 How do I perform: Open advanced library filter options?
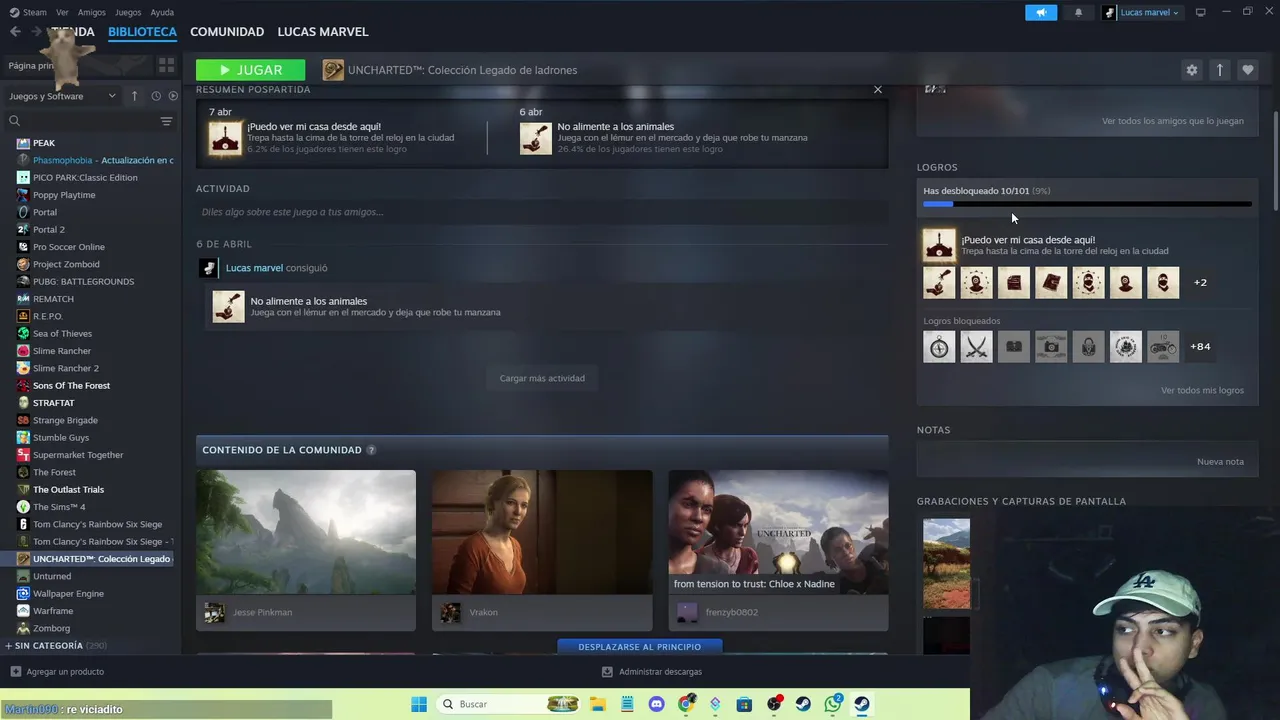click(166, 121)
